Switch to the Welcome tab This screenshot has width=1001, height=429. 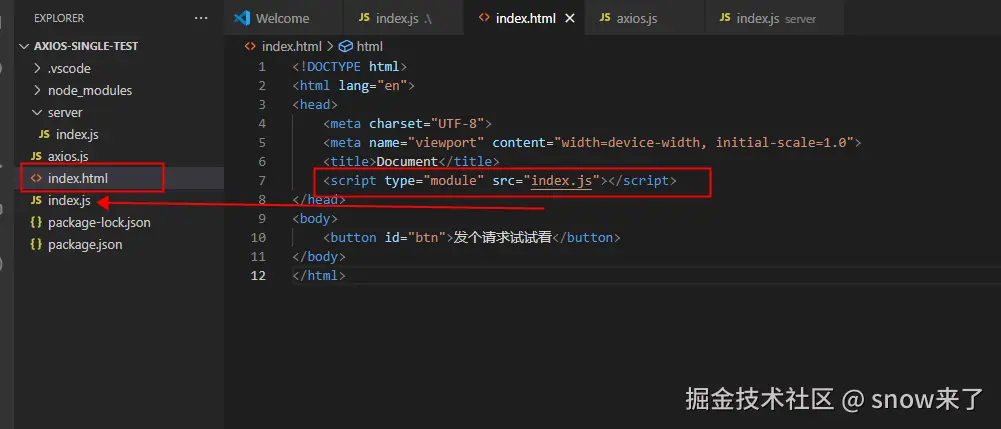pos(282,19)
